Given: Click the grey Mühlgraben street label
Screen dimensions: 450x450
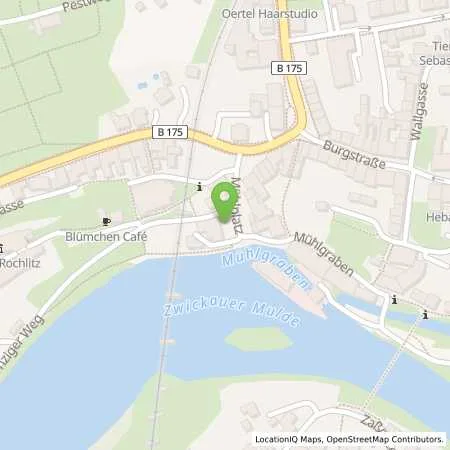Looking at the screenshot, I should click(x=323, y=254).
